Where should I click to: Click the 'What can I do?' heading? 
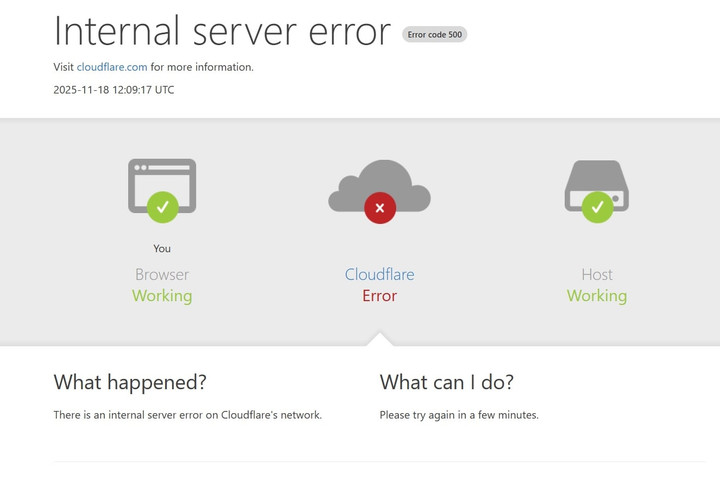pos(447,382)
